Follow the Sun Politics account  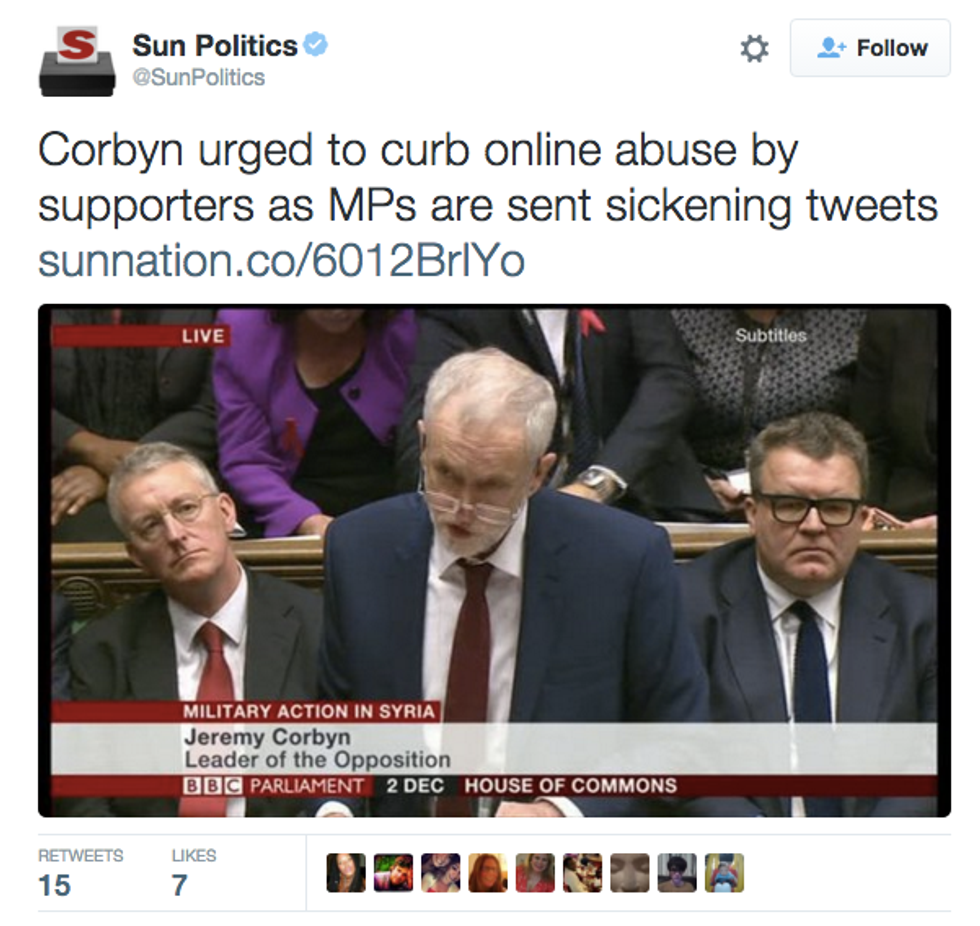pyautogui.click(x=870, y=48)
